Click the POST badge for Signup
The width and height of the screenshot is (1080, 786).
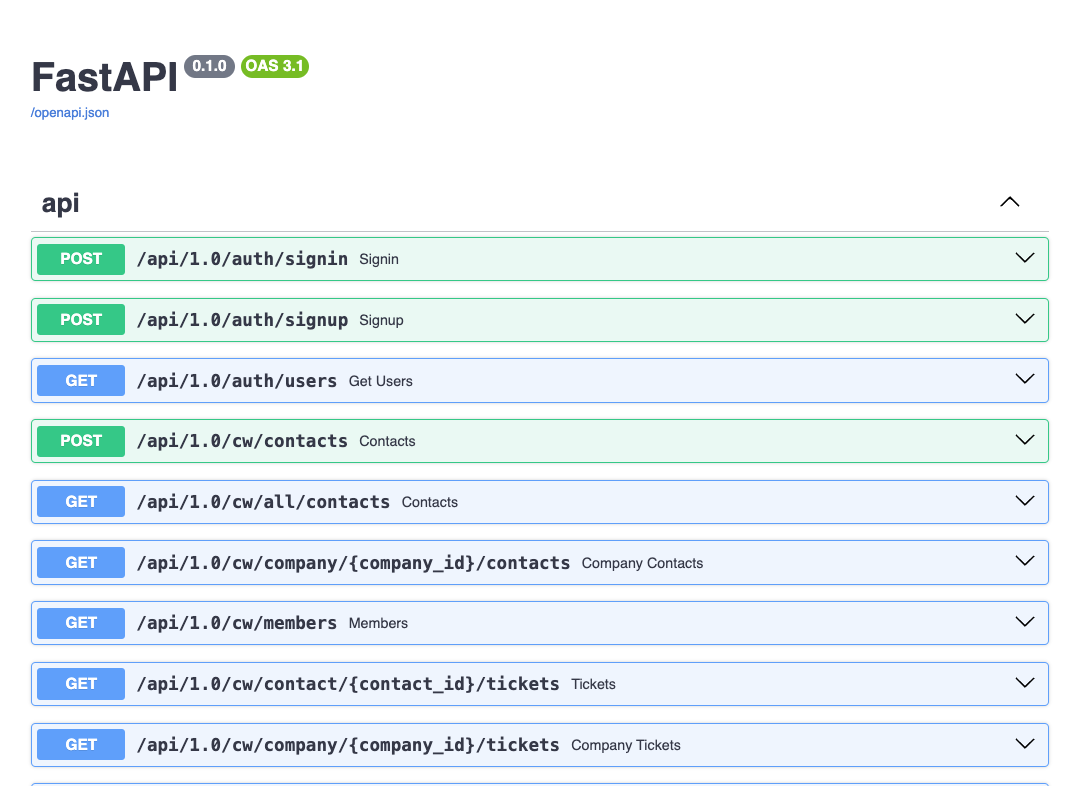pos(81,320)
